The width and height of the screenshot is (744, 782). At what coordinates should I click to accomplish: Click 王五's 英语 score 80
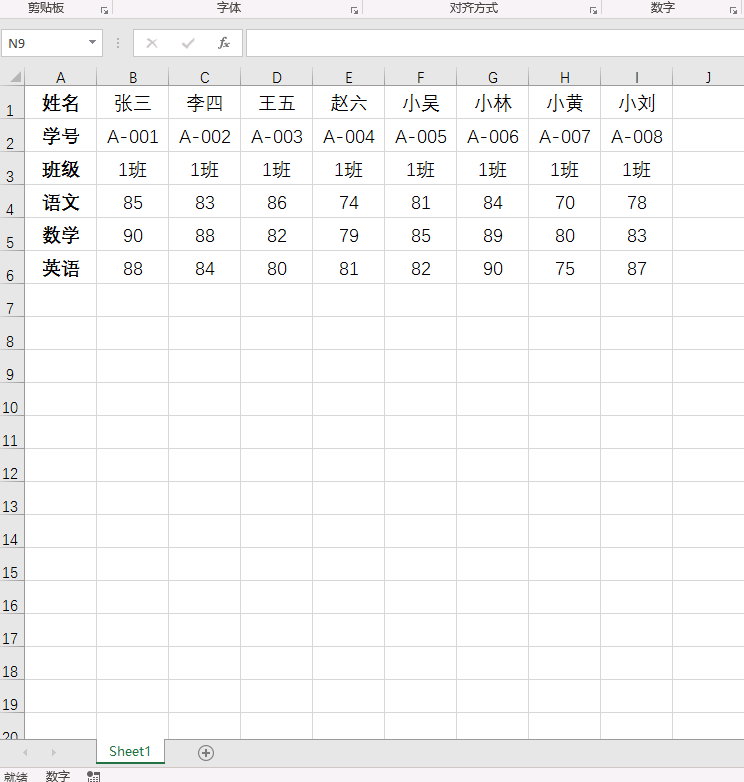[277, 268]
